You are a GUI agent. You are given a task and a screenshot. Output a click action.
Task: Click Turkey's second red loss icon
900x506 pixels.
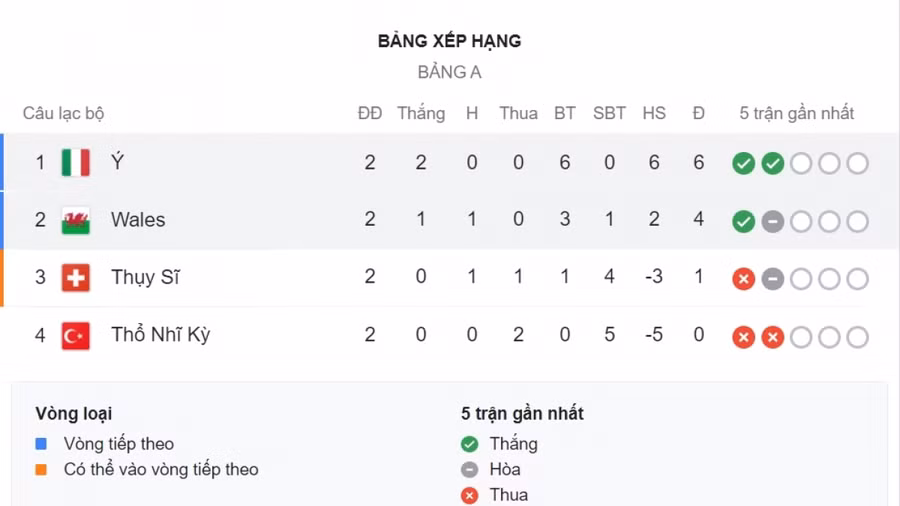point(772,337)
